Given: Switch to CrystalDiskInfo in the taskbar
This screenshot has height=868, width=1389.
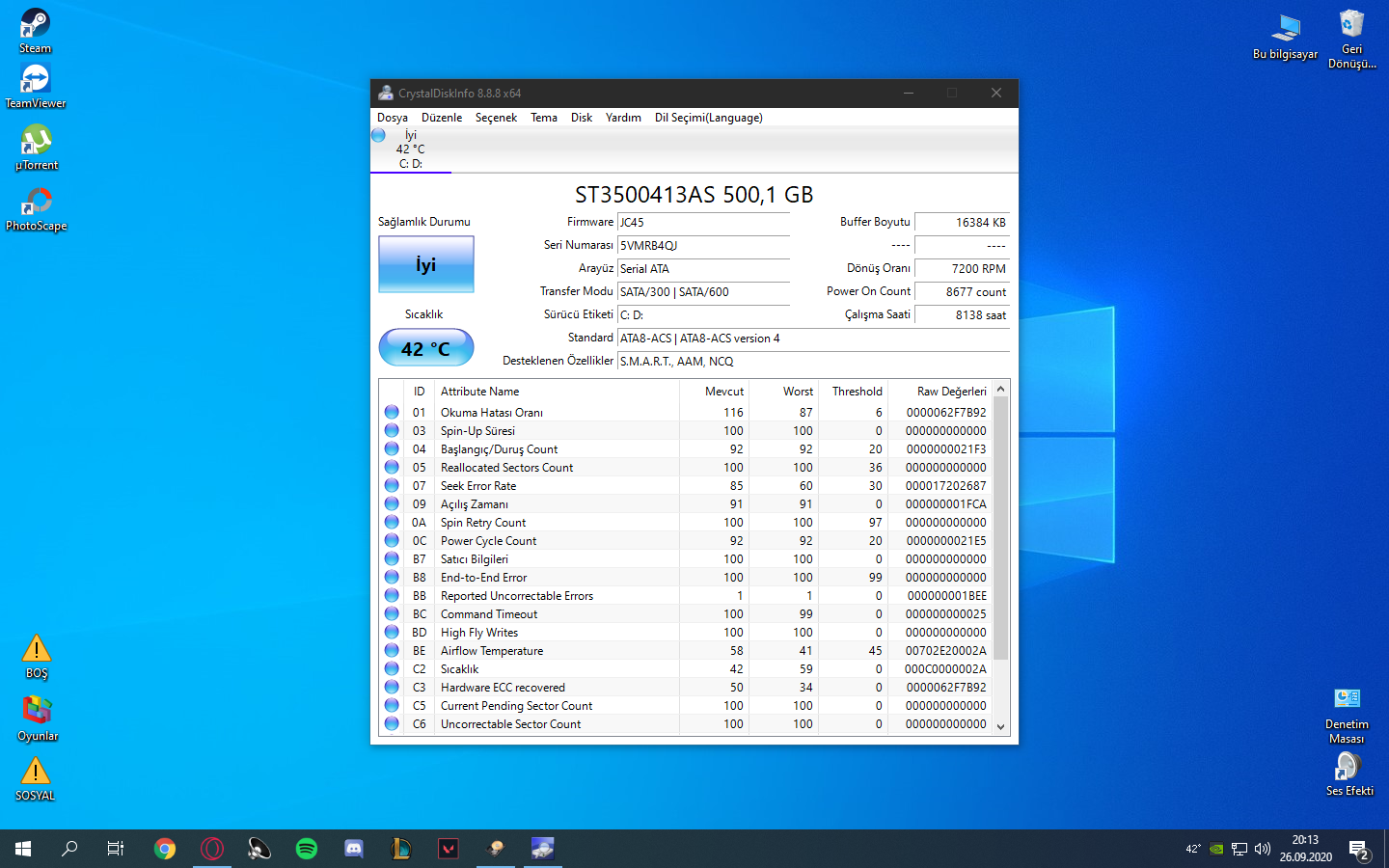Looking at the screenshot, I should click(543, 849).
